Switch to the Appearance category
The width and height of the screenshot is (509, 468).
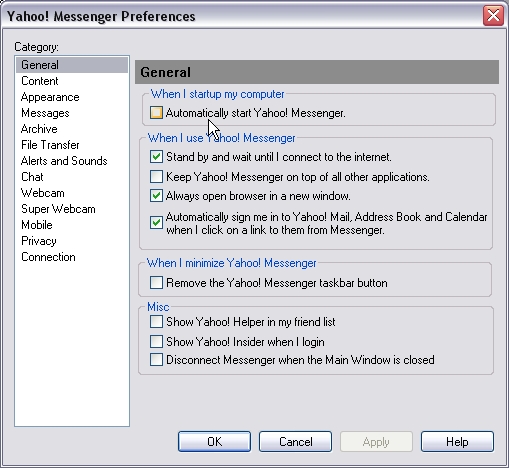pyautogui.click(x=72, y=97)
